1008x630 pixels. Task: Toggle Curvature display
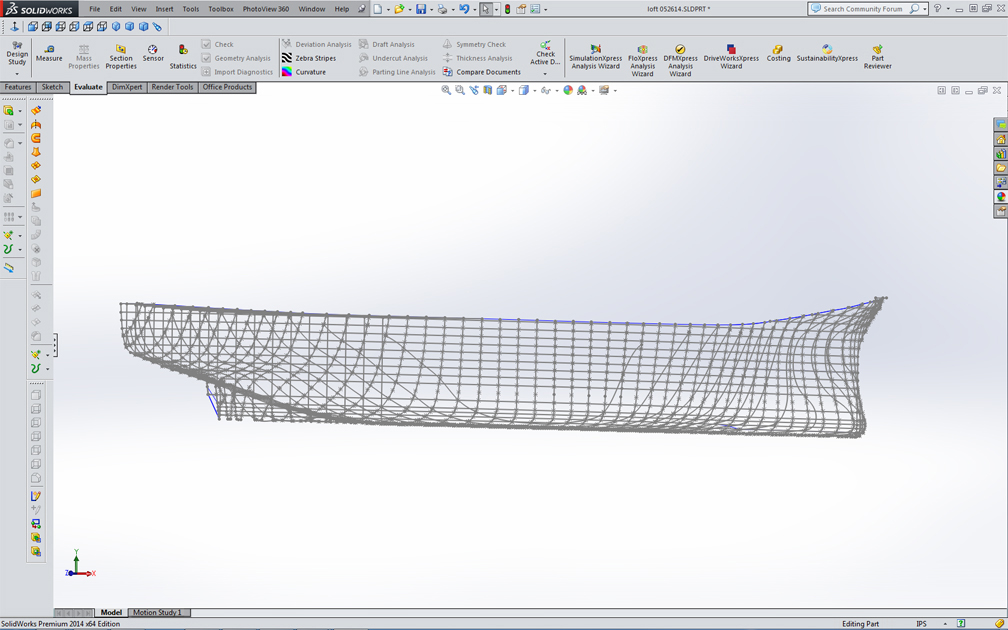click(x=303, y=72)
